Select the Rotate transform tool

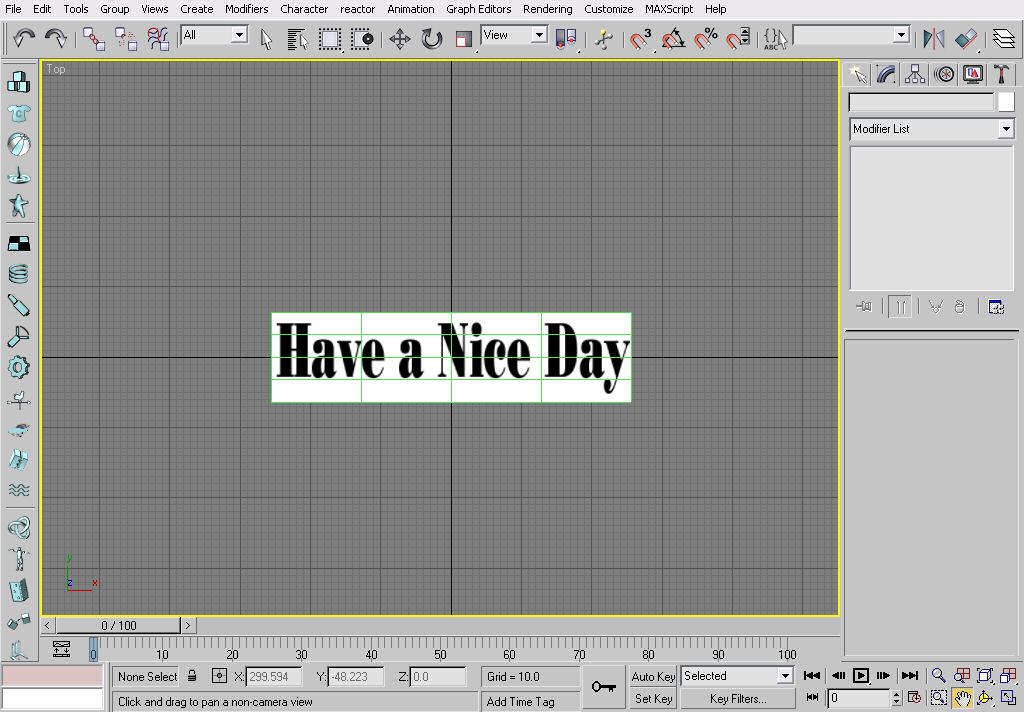tap(432, 39)
